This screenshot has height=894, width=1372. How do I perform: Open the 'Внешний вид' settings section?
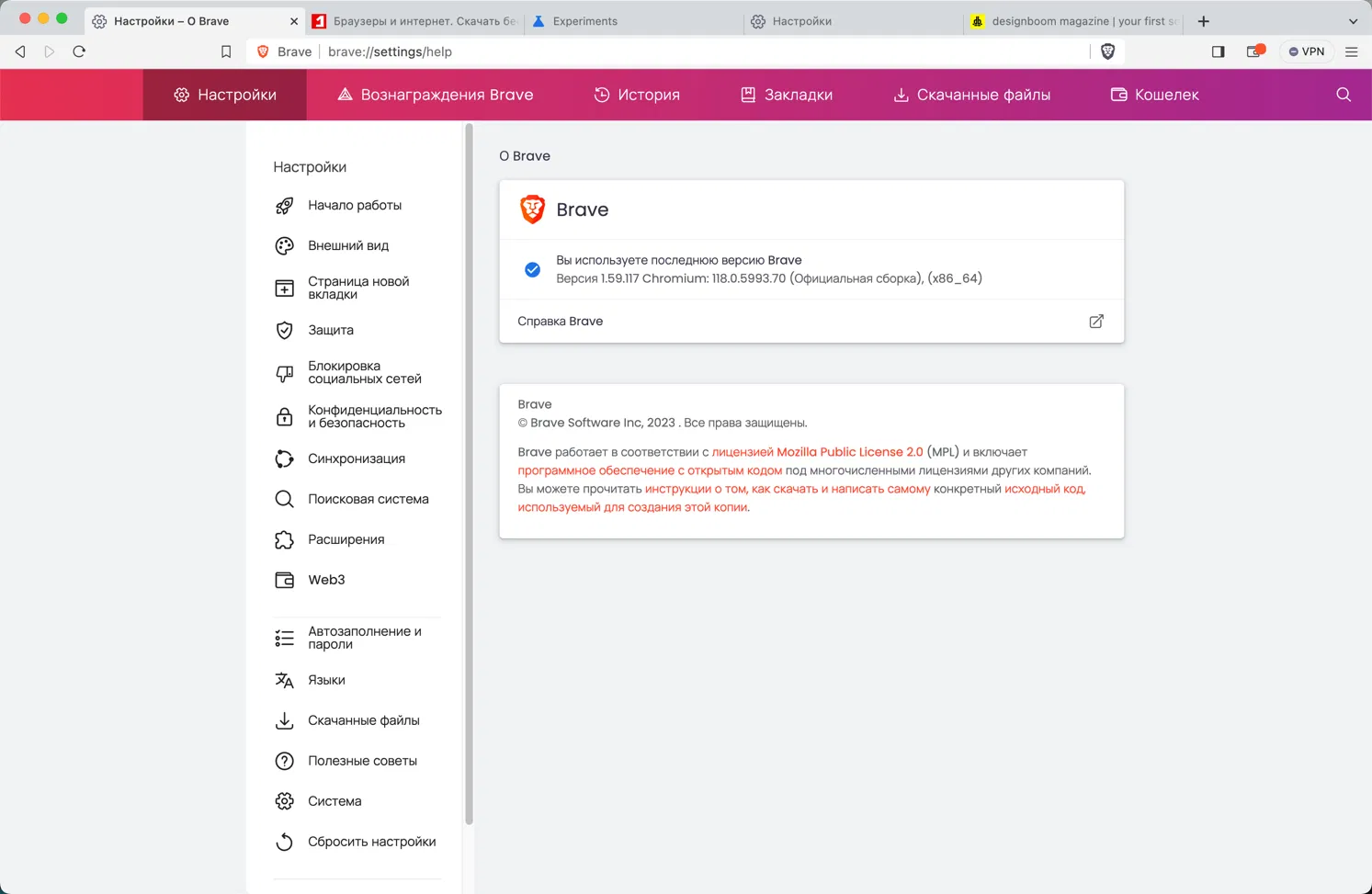point(348,246)
